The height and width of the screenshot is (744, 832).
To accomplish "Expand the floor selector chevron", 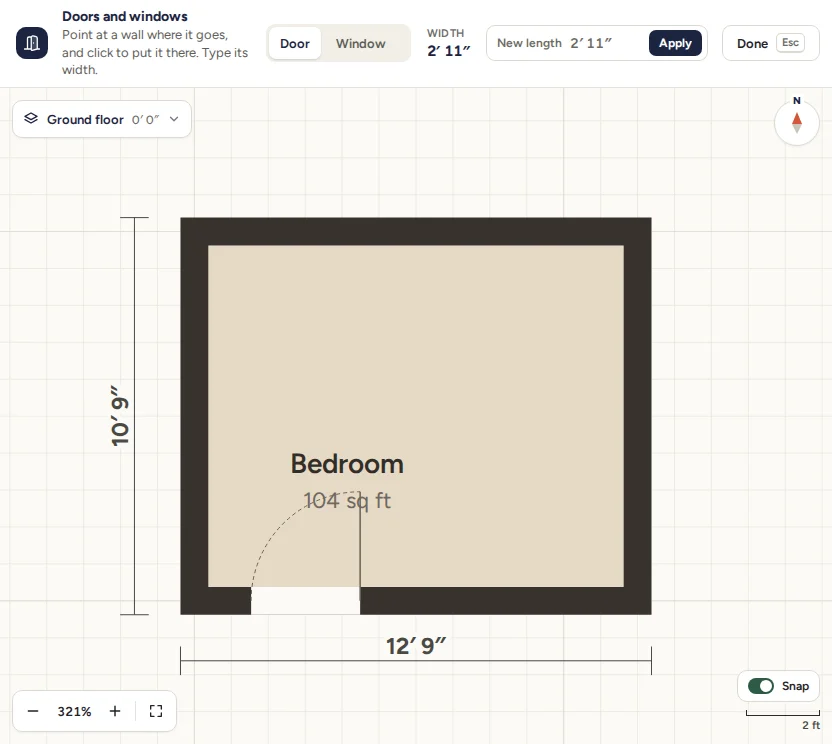I will (174, 119).
